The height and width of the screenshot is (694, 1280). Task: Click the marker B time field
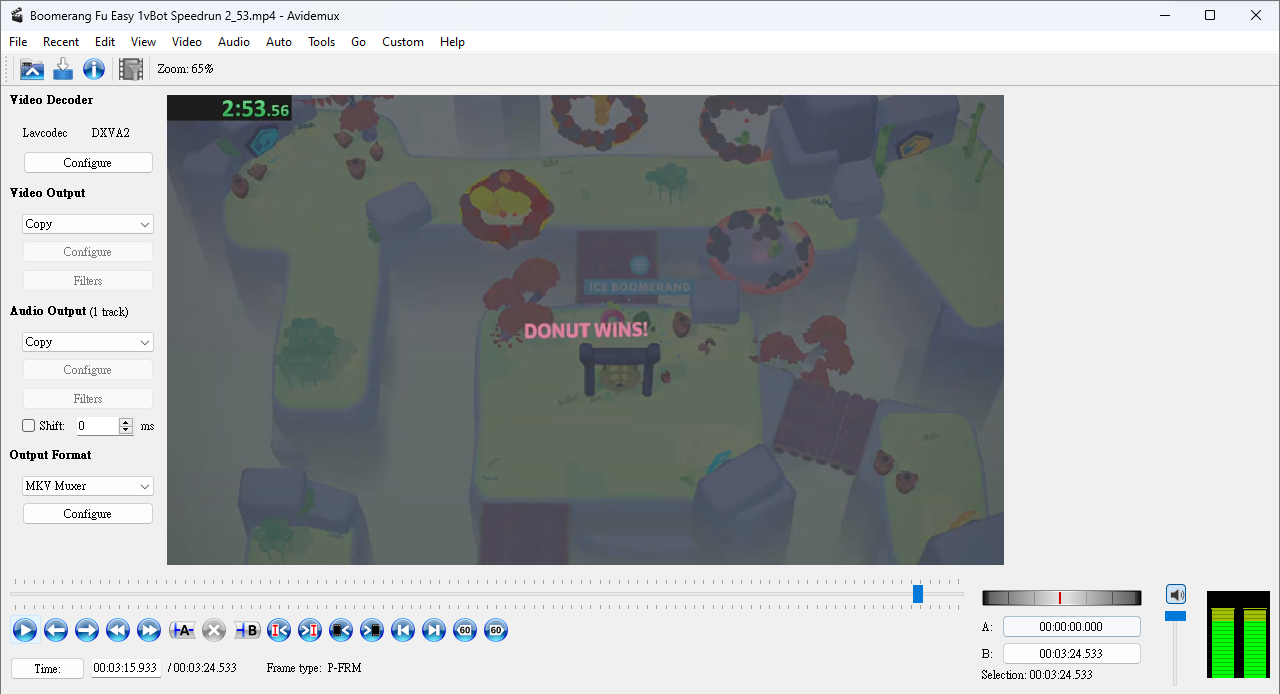[1072, 654]
